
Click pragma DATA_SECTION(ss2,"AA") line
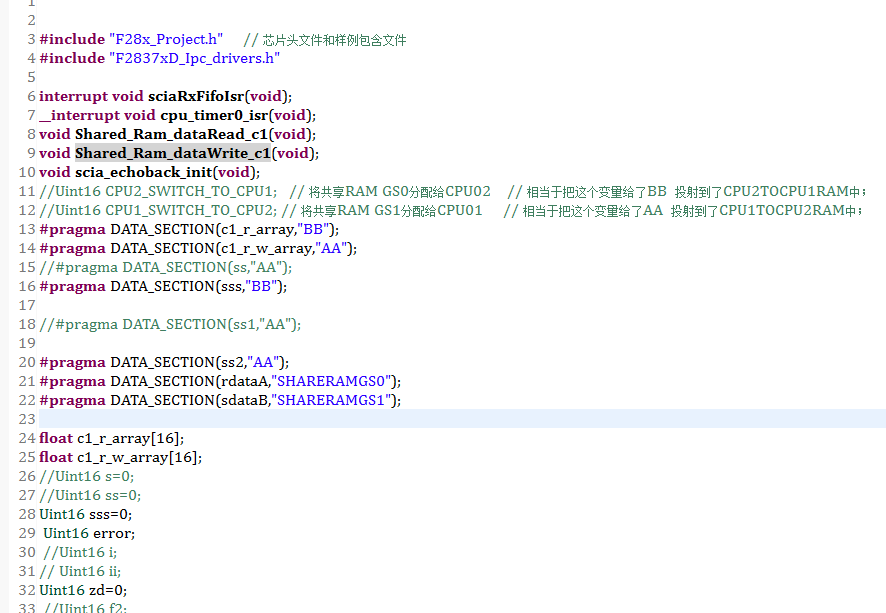(164, 362)
